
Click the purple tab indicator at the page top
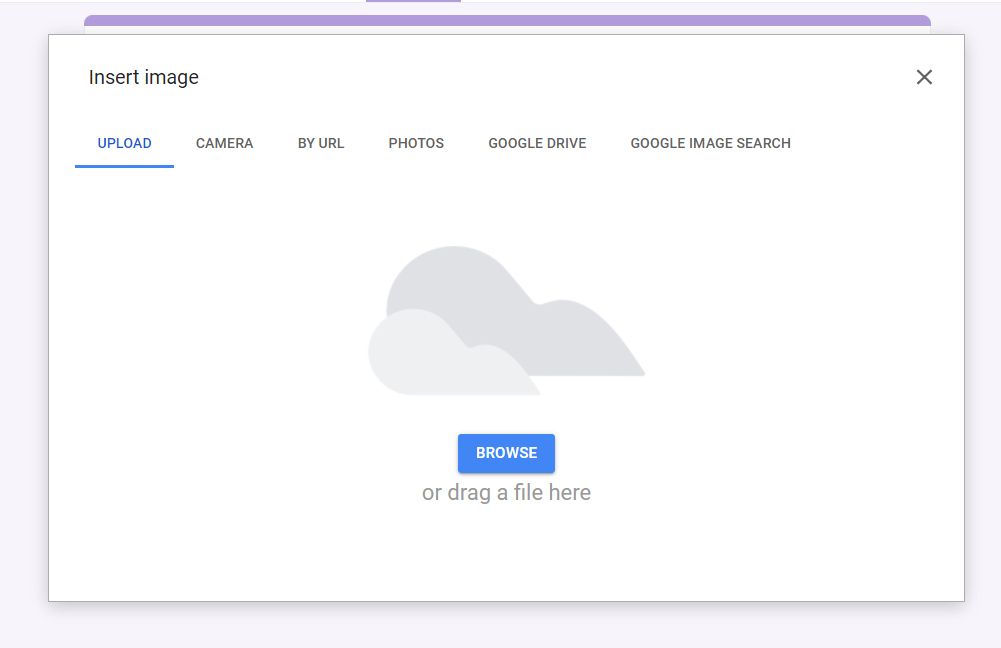coord(413,1)
